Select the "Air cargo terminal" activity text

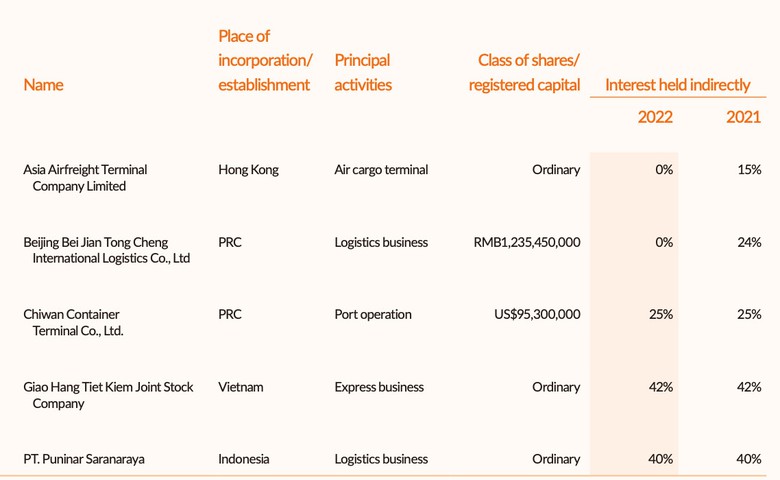(x=381, y=170)
